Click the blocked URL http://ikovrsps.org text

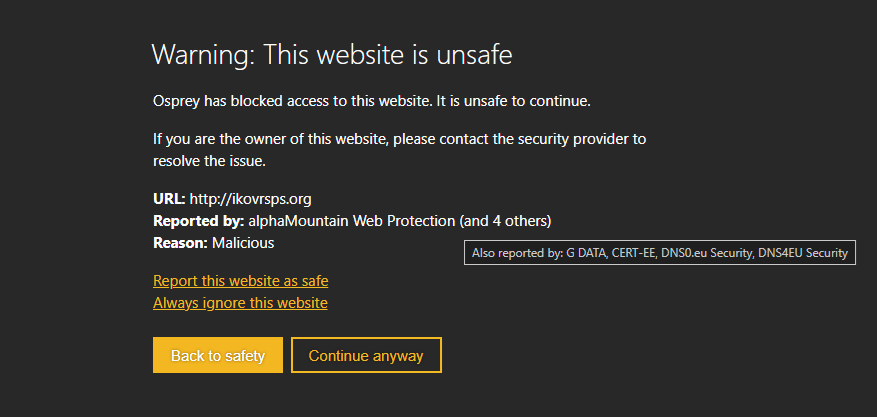(251, 198)
